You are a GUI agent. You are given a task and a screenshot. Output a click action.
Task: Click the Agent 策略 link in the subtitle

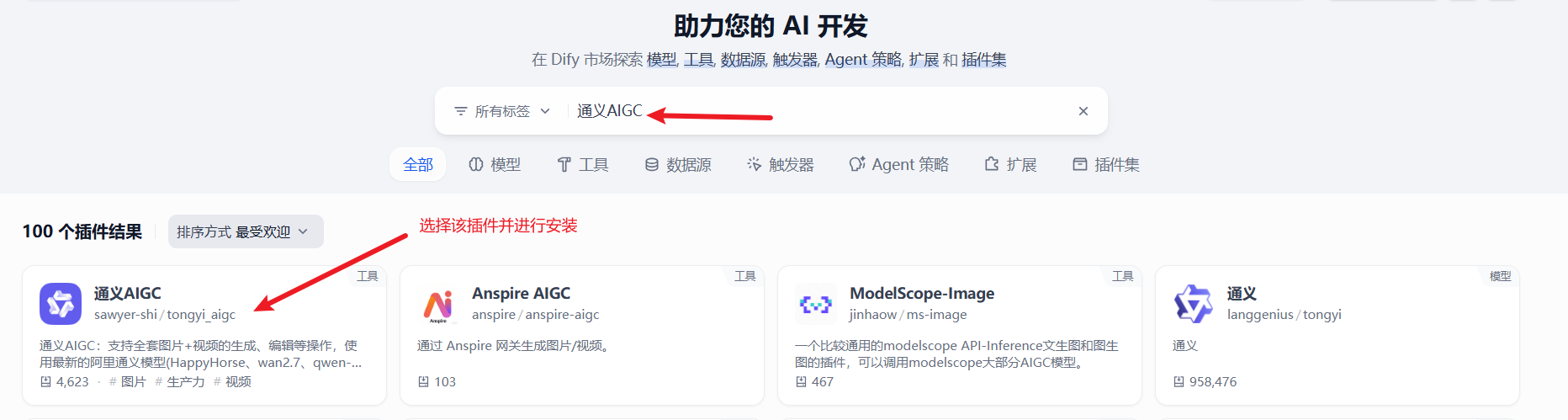[x=863, y=60]
